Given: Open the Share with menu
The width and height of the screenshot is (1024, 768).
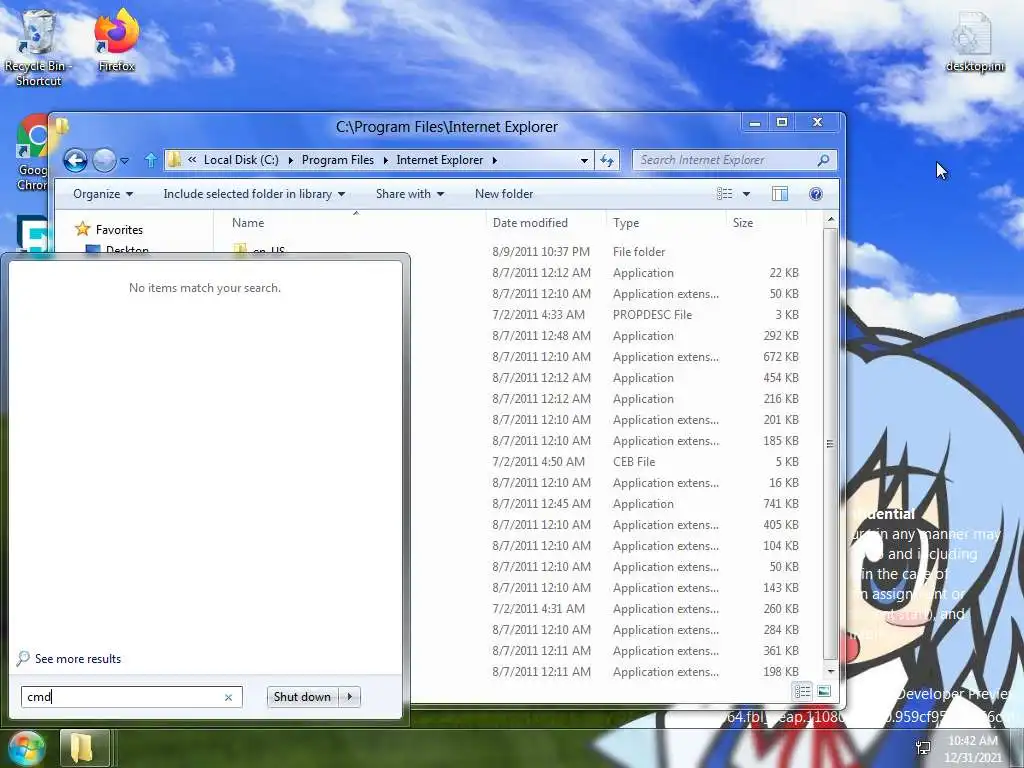Looking at the screenshot, I should pyautogui.click(x=409, y=194).
